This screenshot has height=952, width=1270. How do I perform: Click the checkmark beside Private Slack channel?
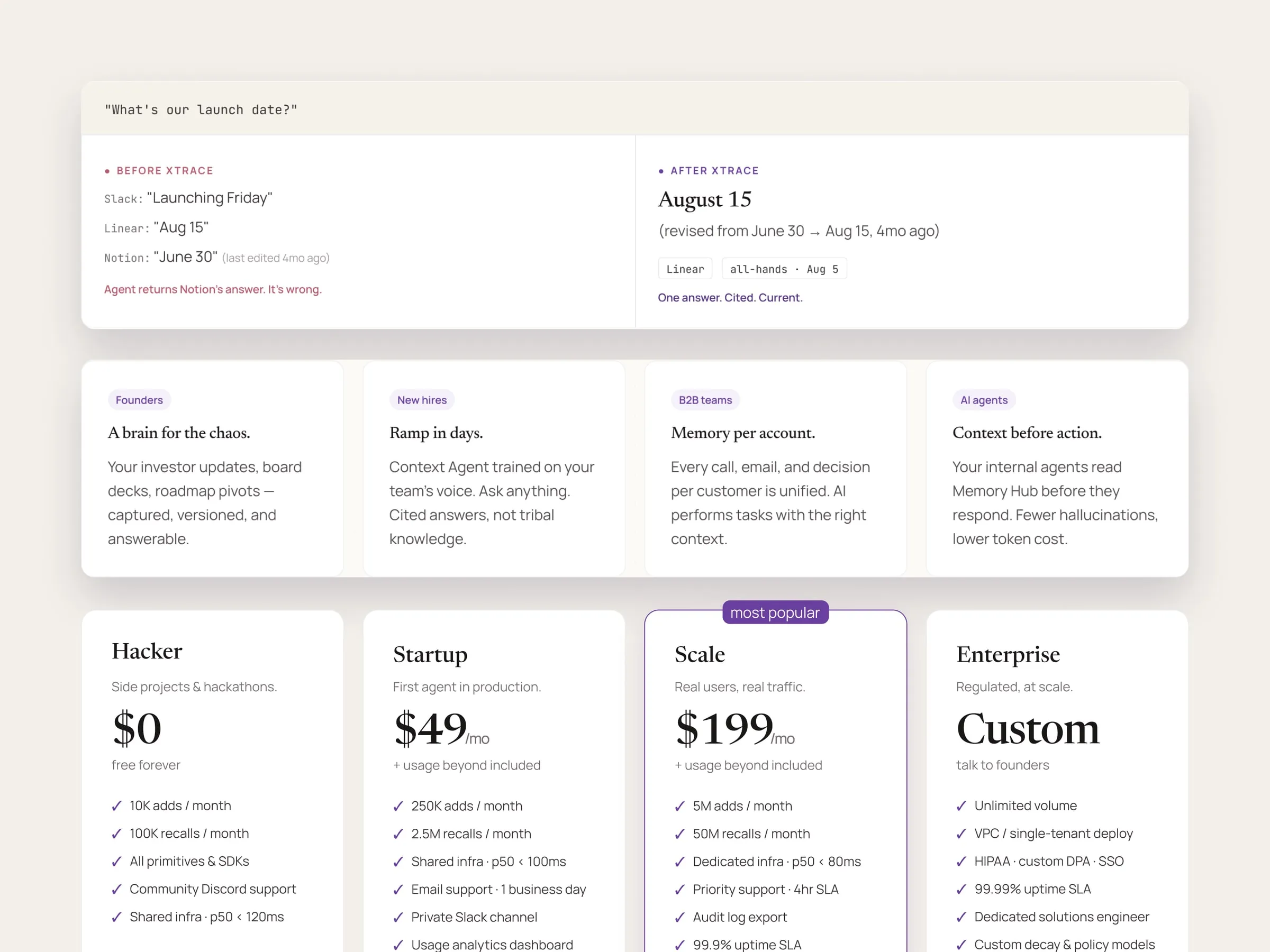point(398,918)
